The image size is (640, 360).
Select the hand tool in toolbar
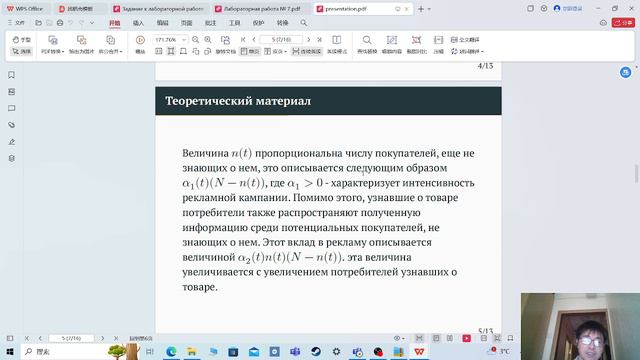(21, 40)
